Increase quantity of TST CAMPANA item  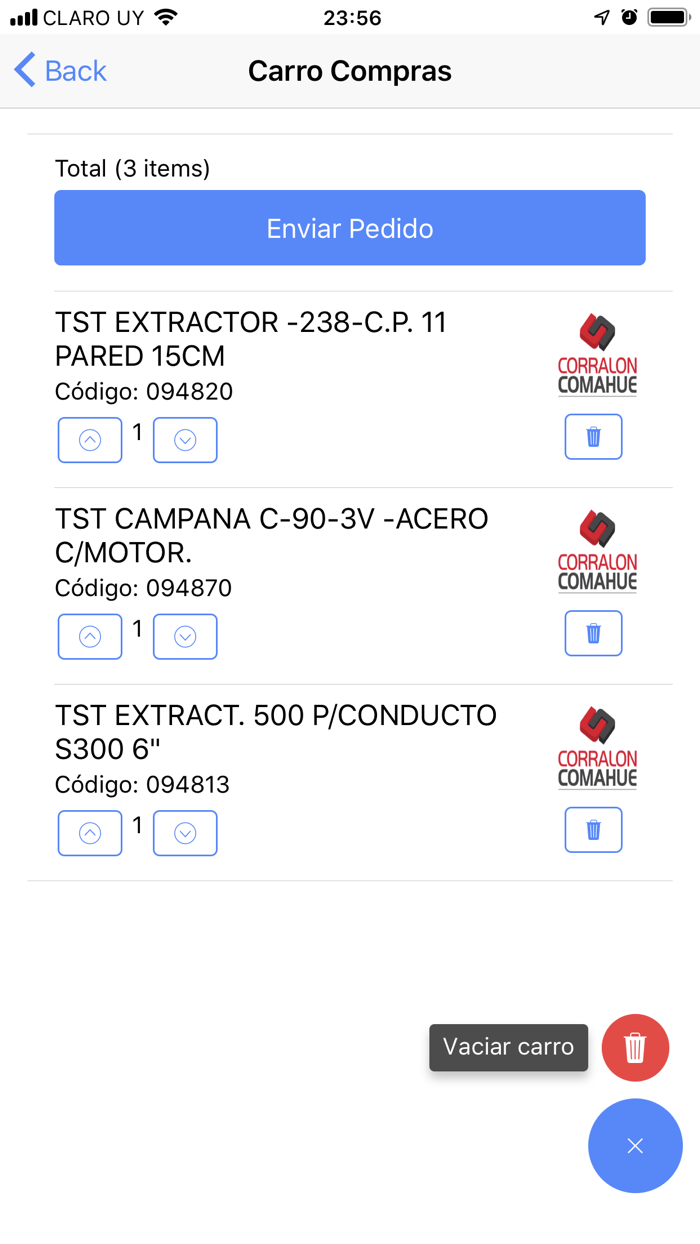90,637
